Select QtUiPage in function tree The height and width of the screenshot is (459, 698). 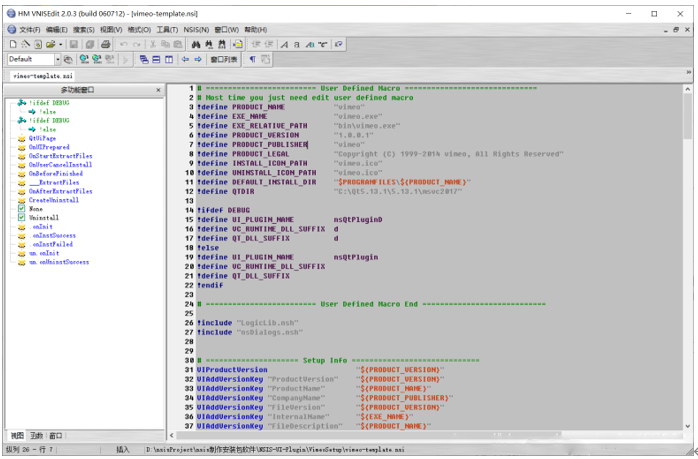point(42,138)
